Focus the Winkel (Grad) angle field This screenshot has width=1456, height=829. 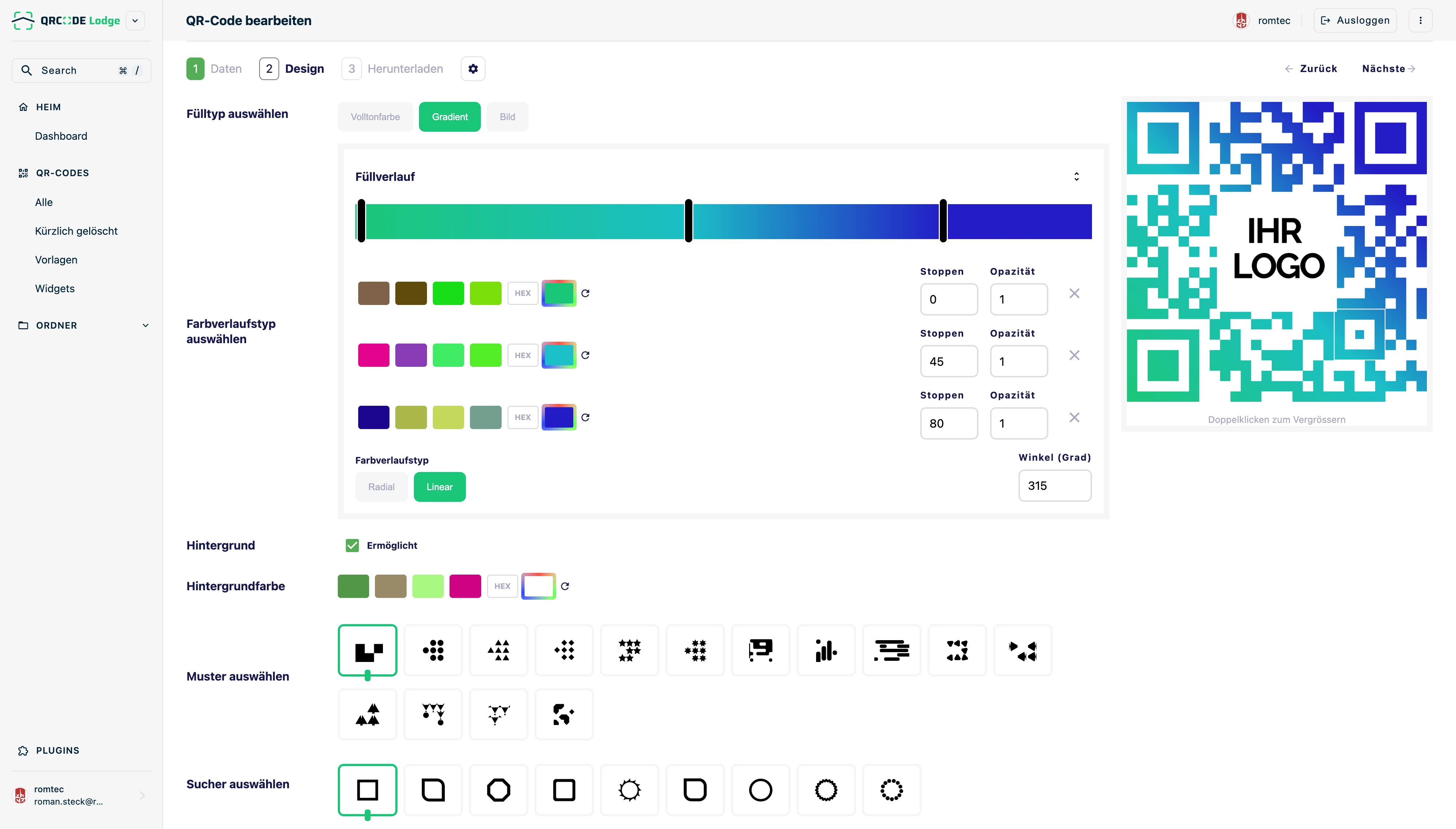click(x=1055, y=486)
